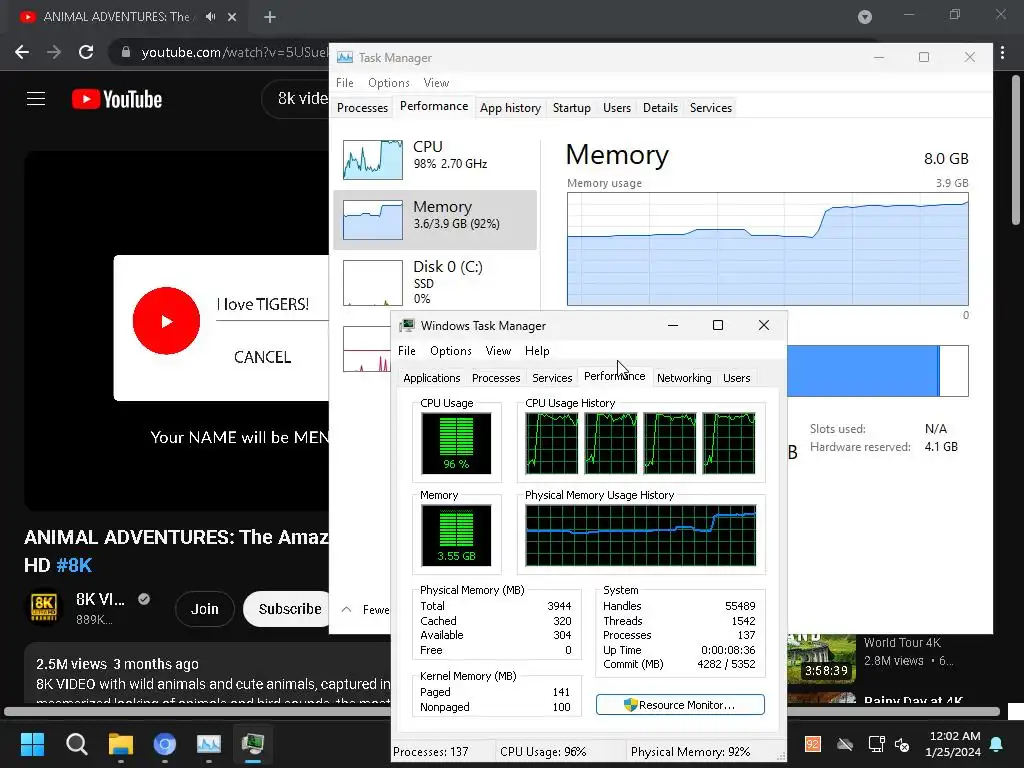This screenshot has height=768, width=1024.
Task: Click the muted volume tray icon
Action: point(902,744)
